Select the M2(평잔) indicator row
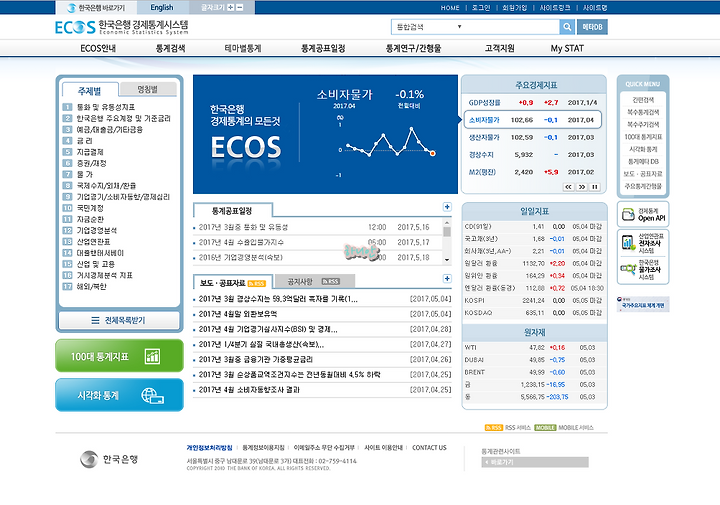 [533, 172]
